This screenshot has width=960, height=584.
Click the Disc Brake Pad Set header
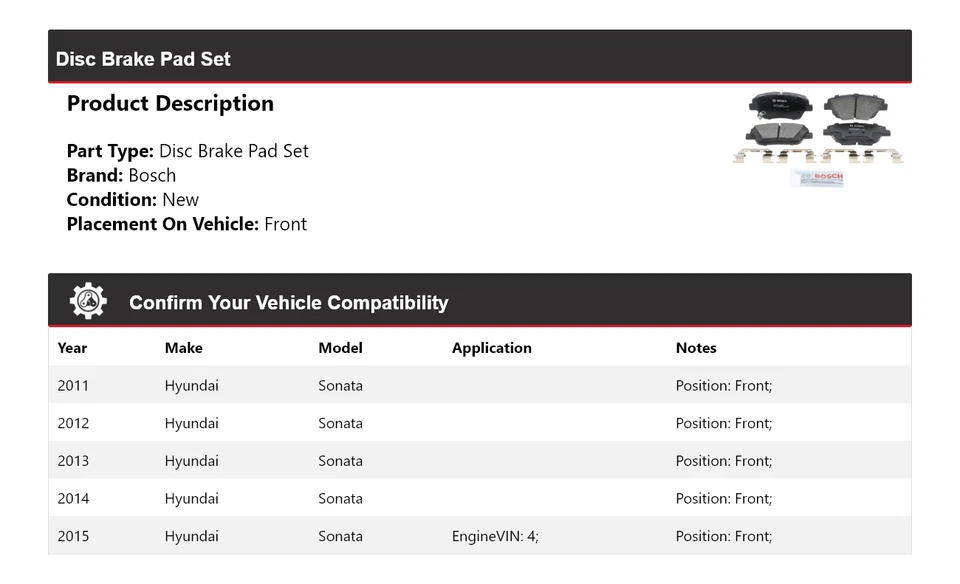coord(143,59)
